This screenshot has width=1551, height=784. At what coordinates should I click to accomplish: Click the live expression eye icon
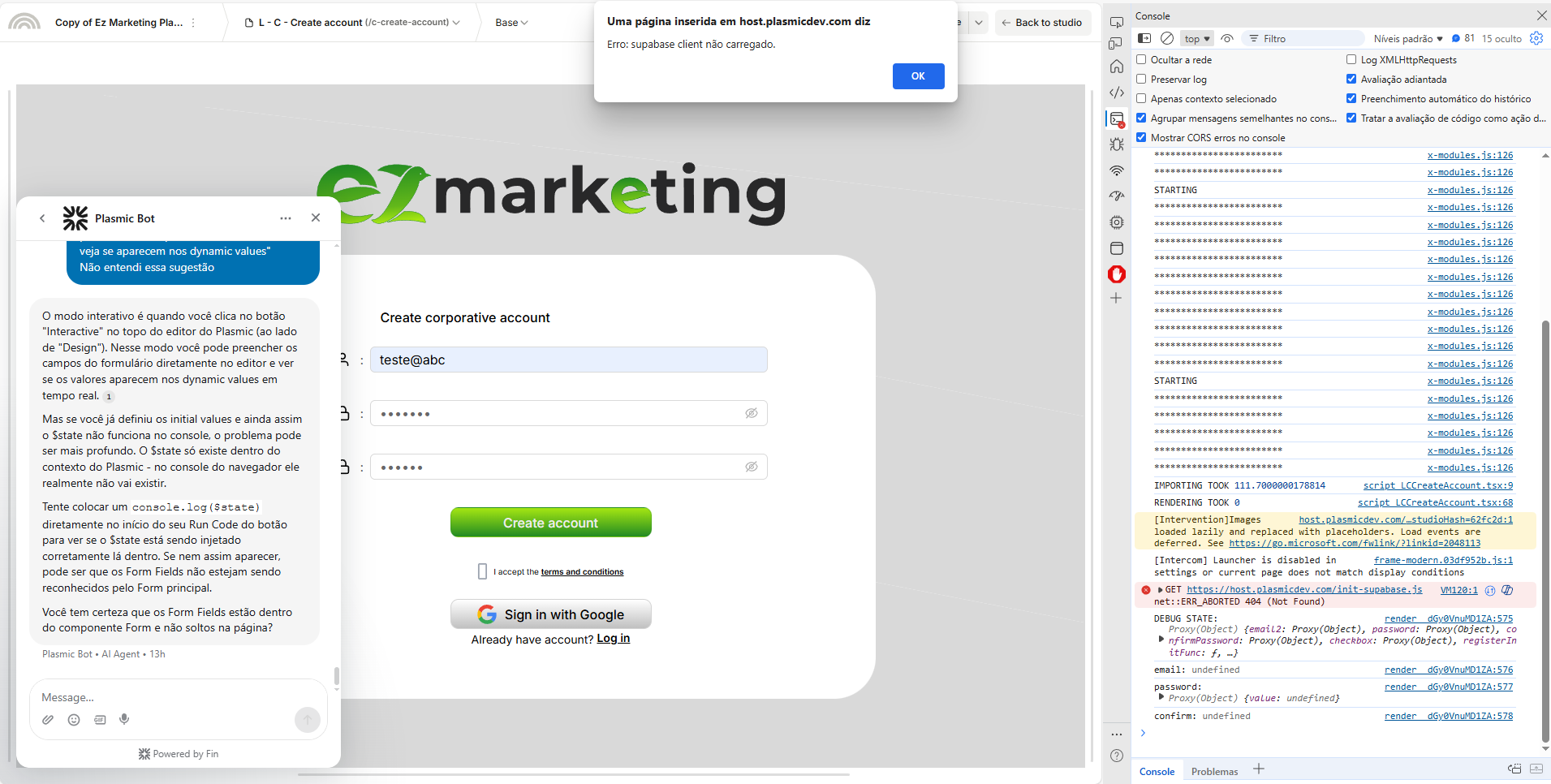tap(1227, 38)
